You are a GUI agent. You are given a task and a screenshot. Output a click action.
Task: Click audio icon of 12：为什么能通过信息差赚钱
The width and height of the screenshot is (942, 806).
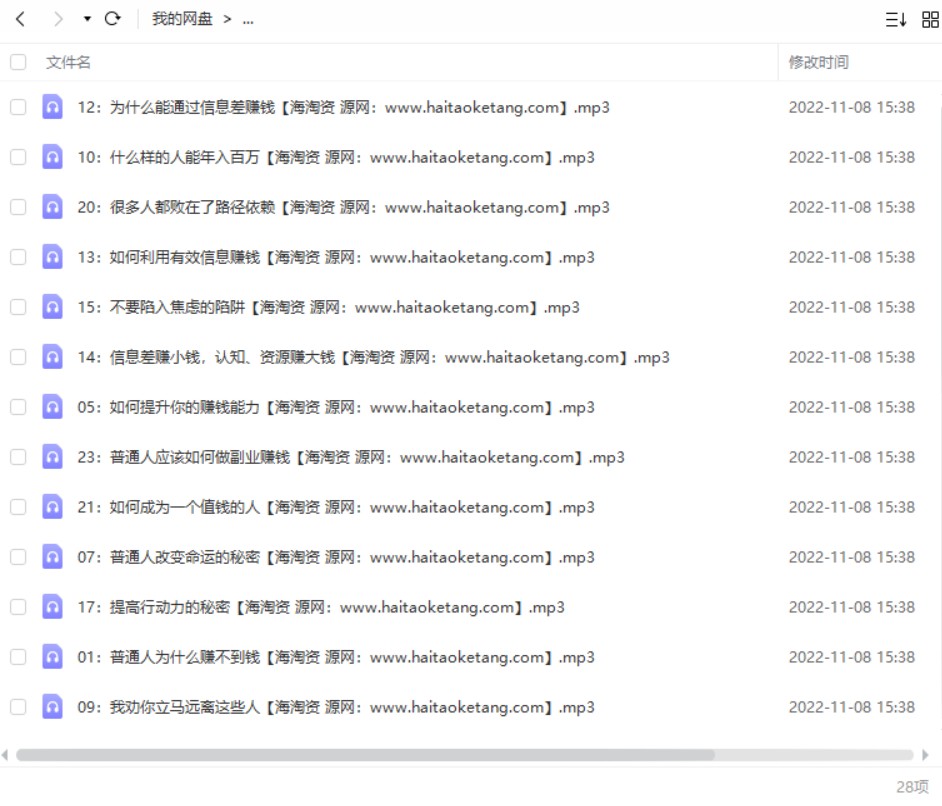(52, 107)
